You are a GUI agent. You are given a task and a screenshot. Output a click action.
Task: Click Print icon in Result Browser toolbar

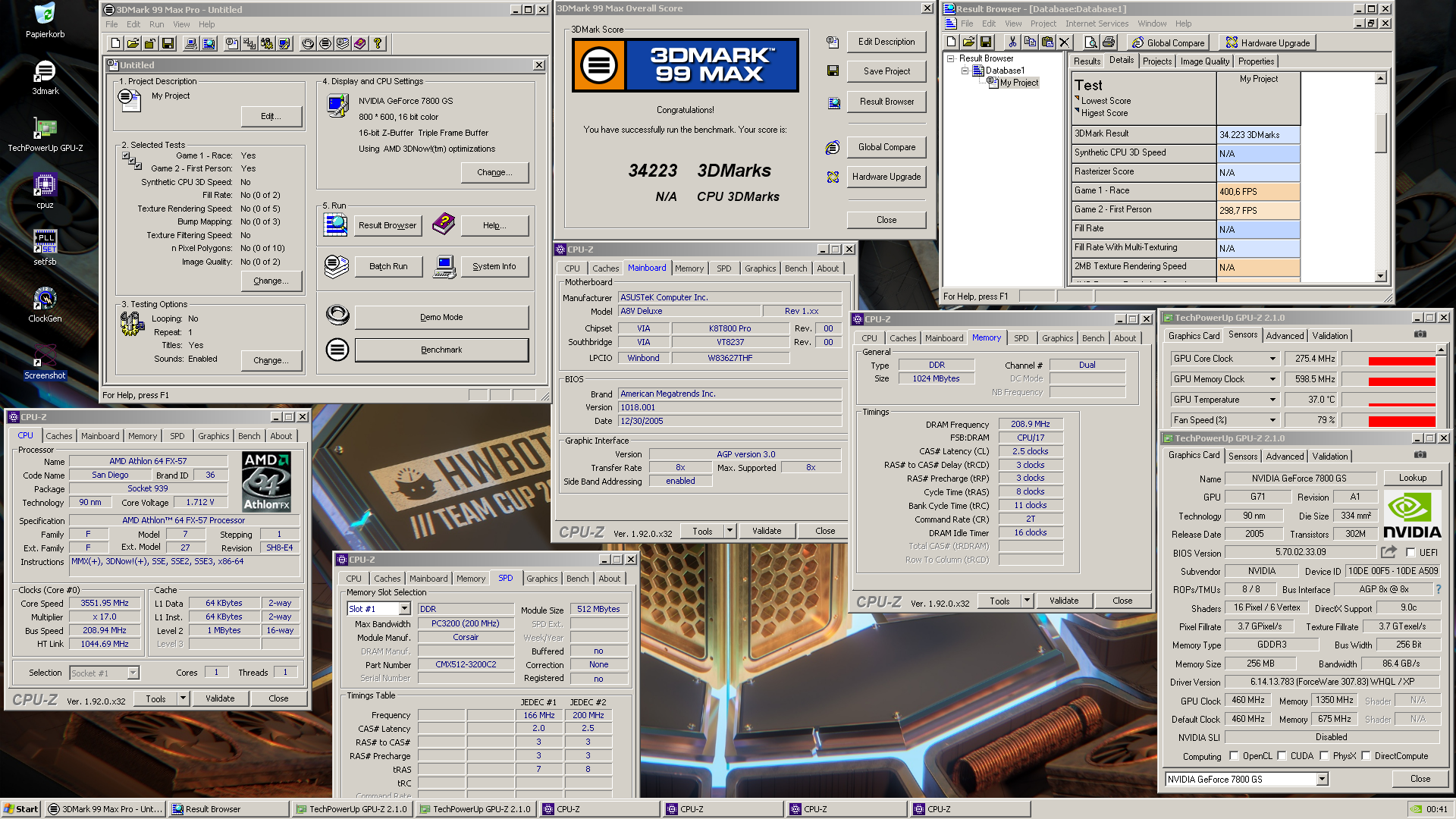(1108, 42)
